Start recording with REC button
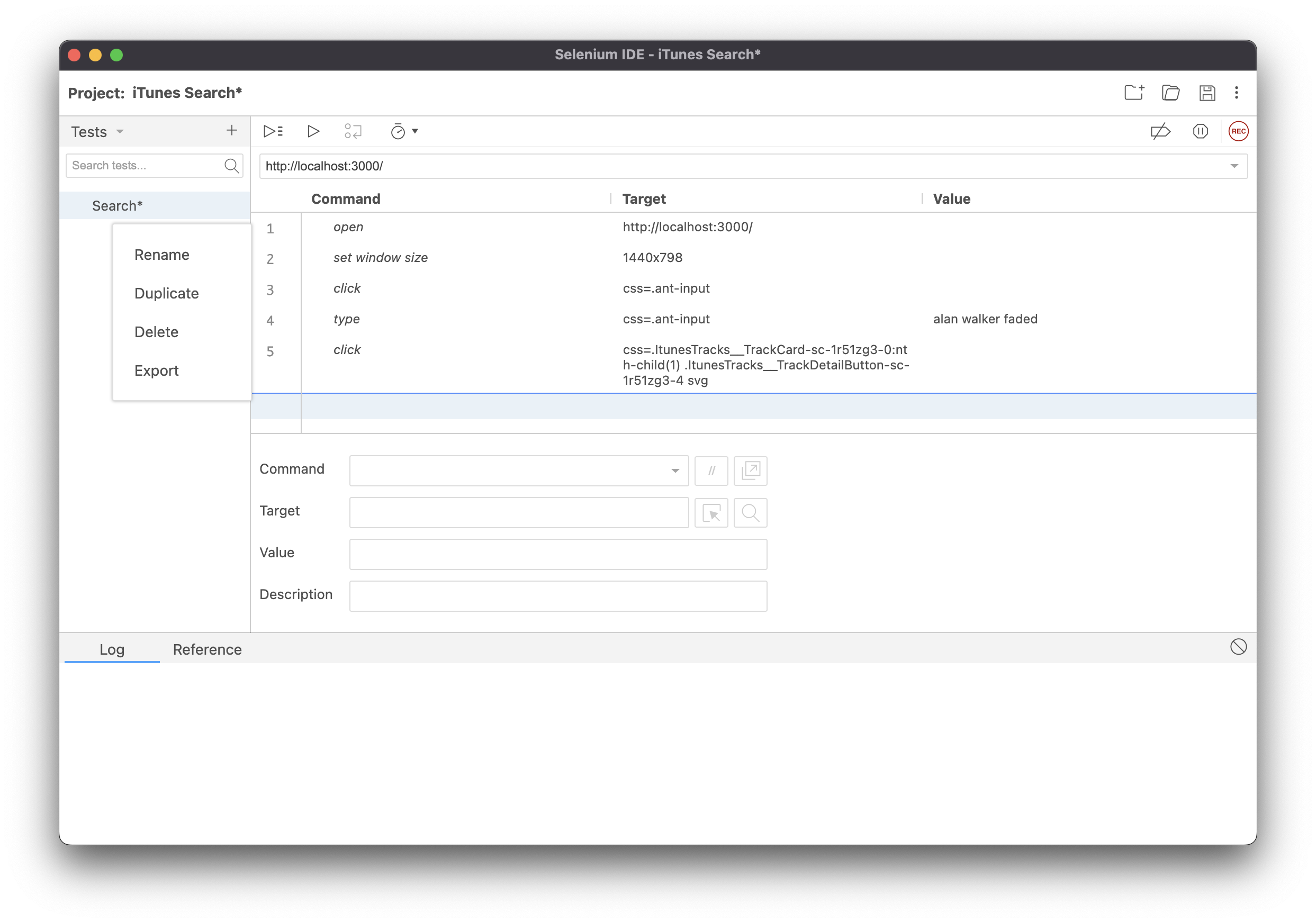Image resolution: width=1316 pixels, height=923 pixels. click(x=1238, y=131)
